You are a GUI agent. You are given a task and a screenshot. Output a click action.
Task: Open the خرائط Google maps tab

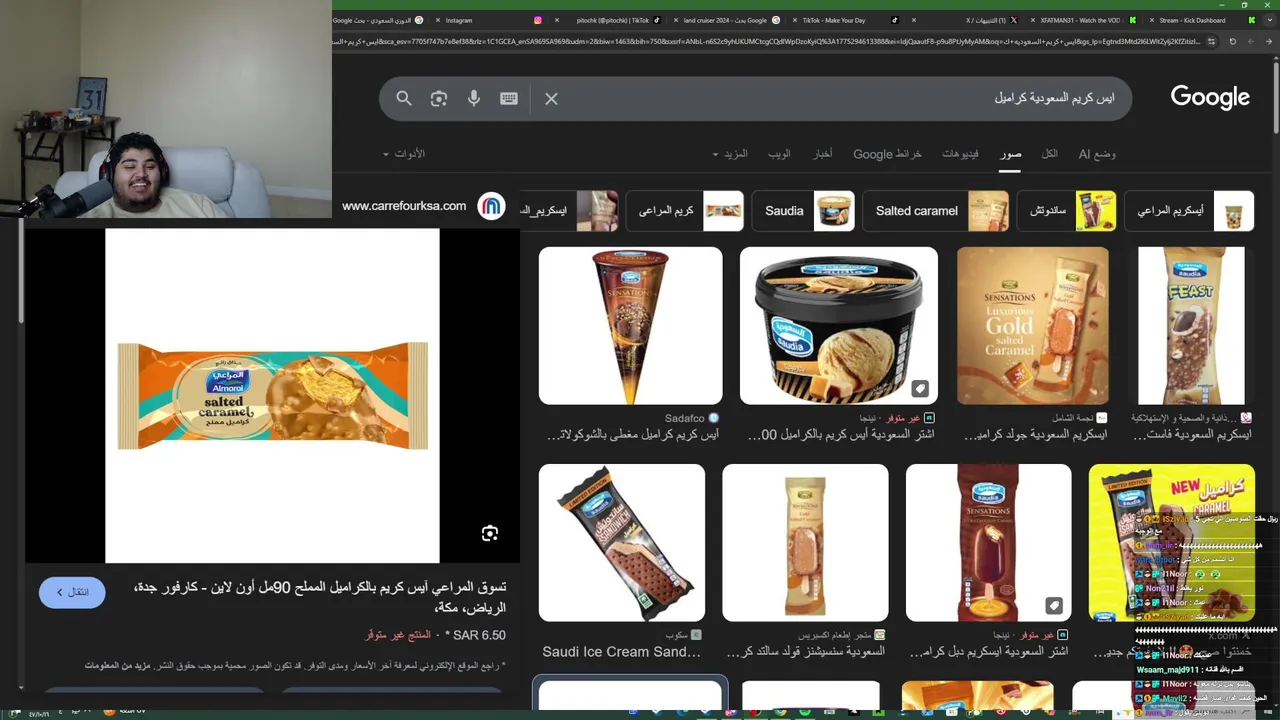pyautogui.click(x=887, y=154)
